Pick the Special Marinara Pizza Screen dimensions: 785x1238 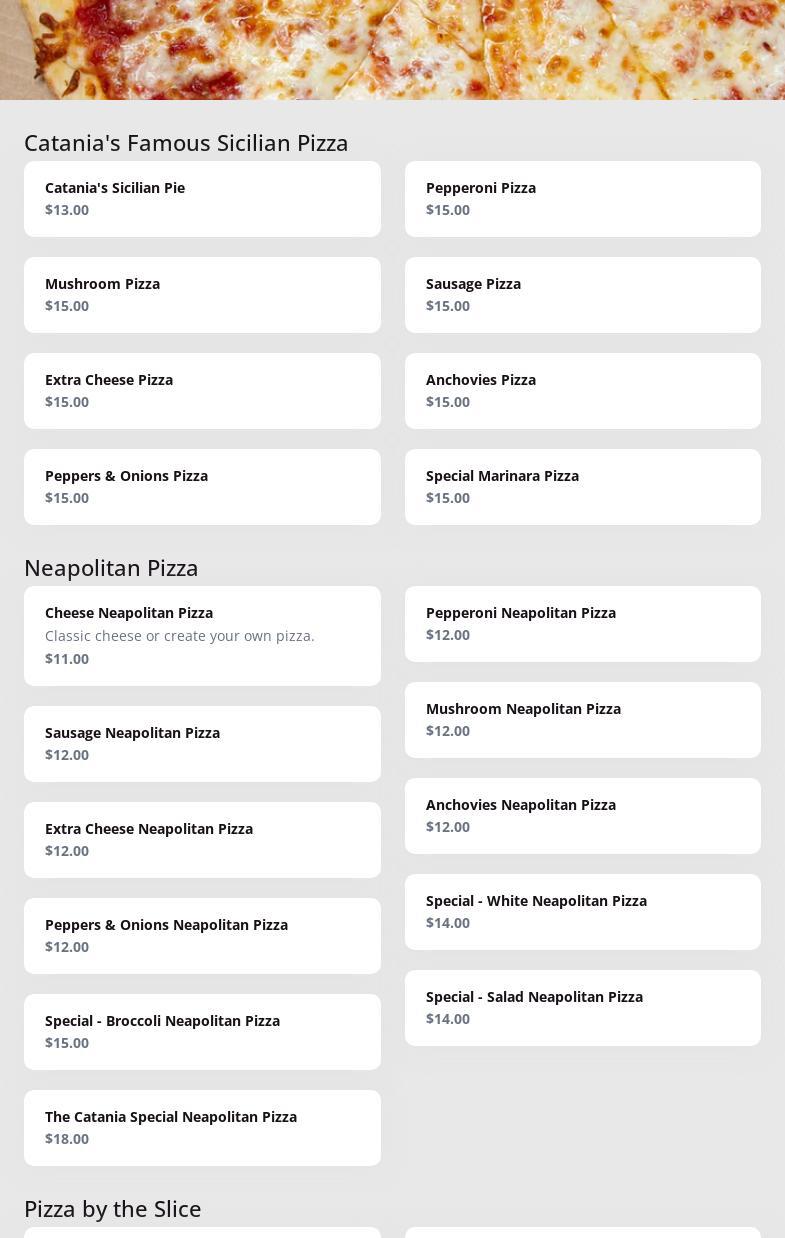tap(582, 487)
